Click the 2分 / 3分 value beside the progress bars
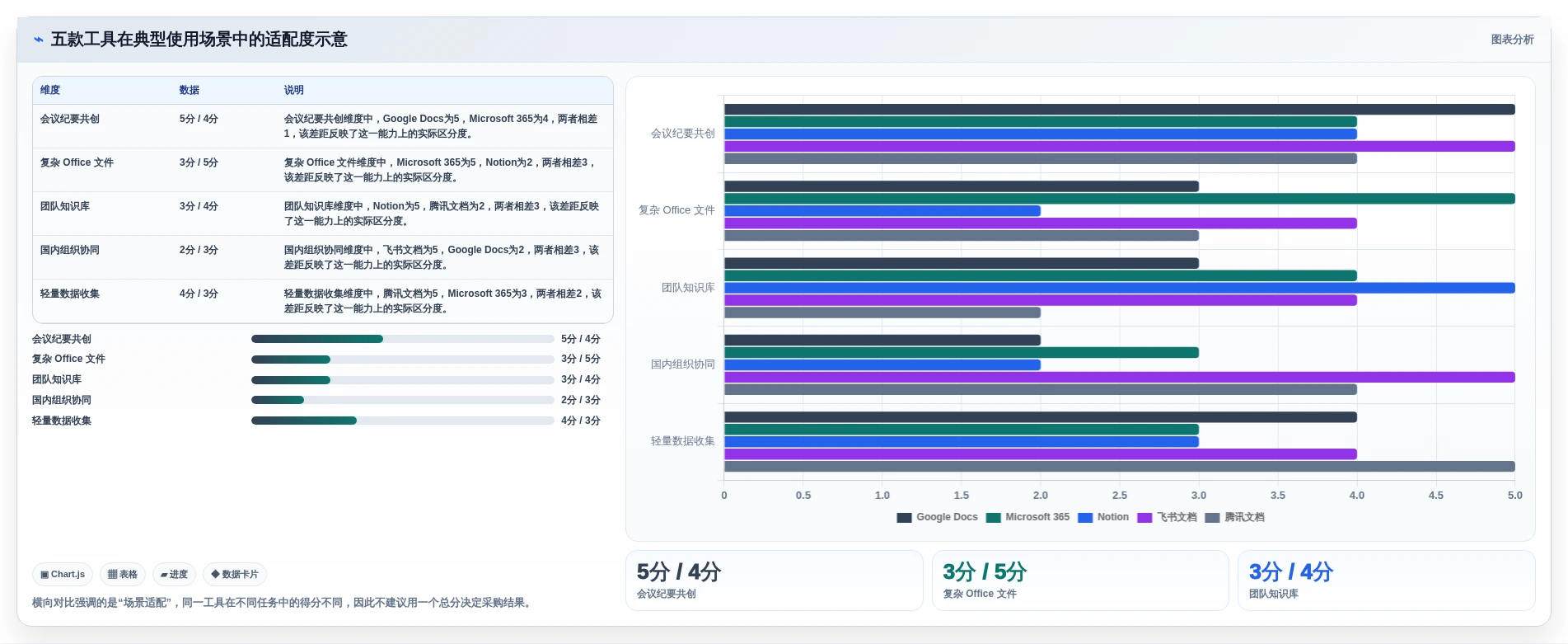Image resolution: width=1568 pixels, height=644 pixels. pos(581,400)
